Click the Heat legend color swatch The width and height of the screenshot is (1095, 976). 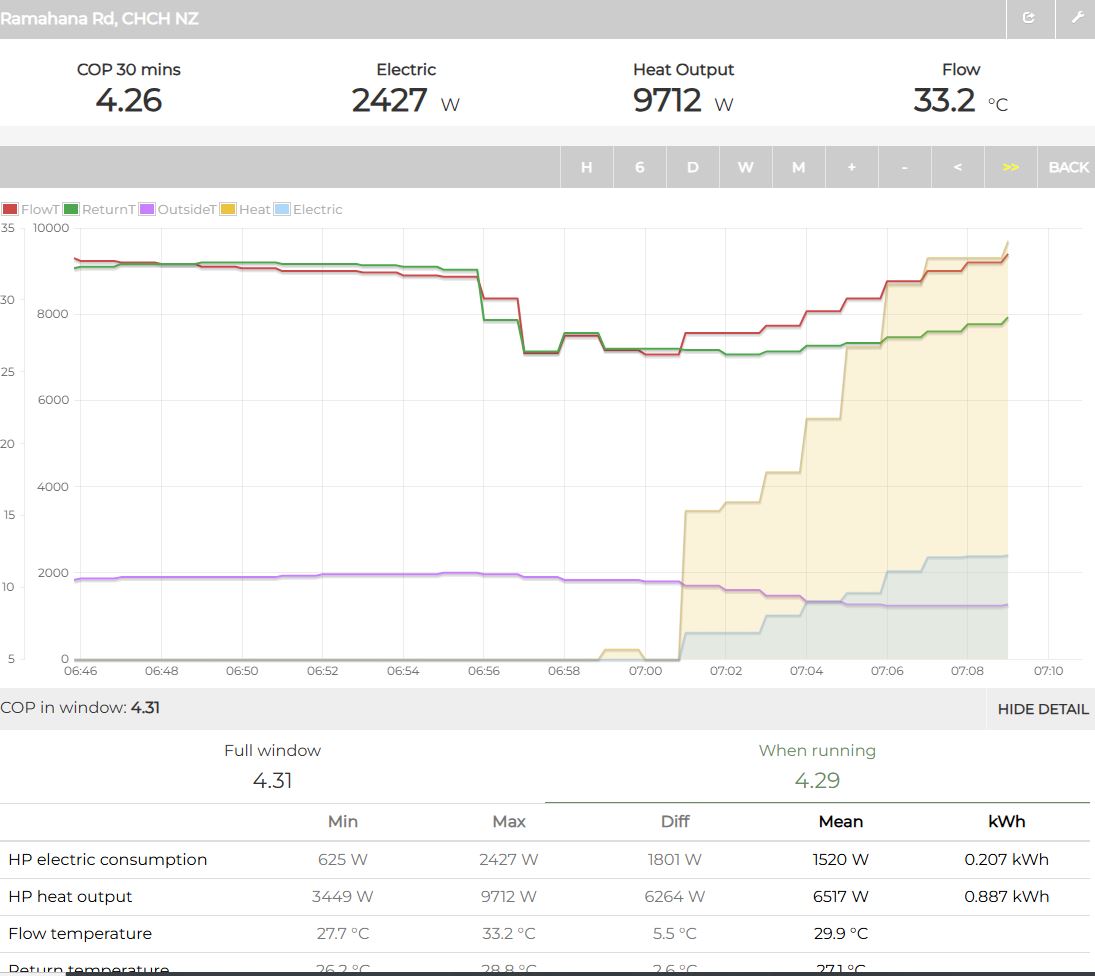point(228,210)
